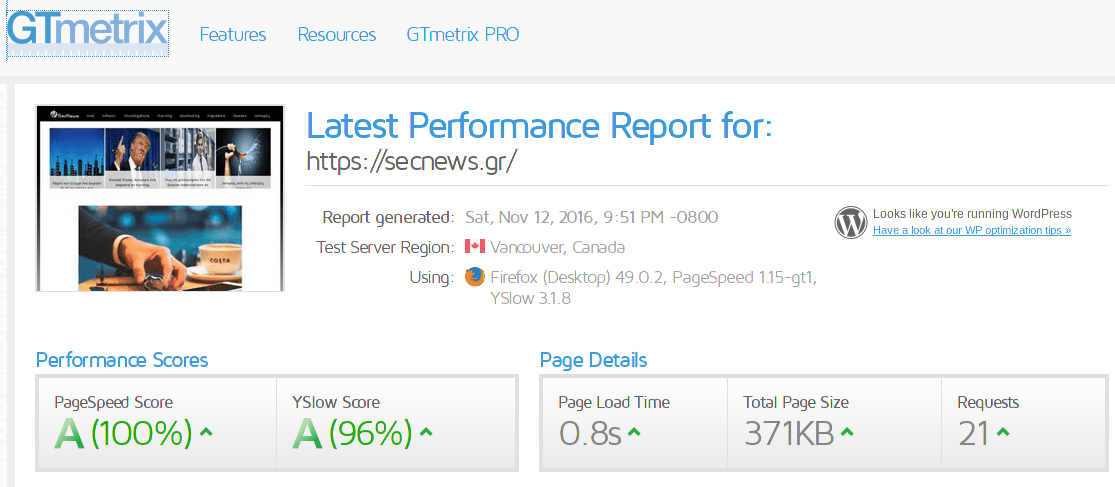Click the secnews.gr site screenshot thumbnail
This screenshot has height=487, width=1115.
click(160, 198)
